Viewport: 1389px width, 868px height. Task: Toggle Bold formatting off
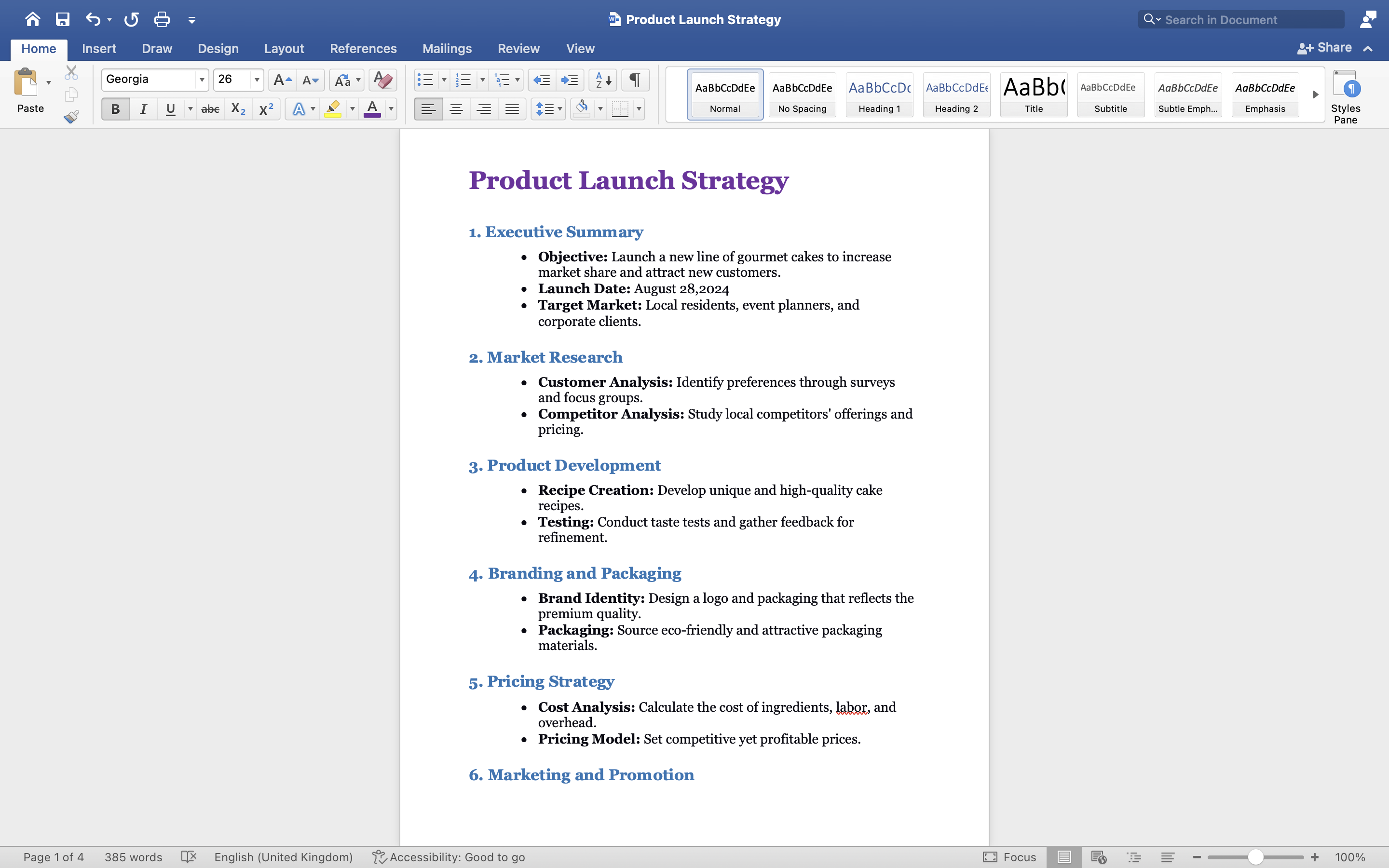pyautogui.click(x=115, y=109)
